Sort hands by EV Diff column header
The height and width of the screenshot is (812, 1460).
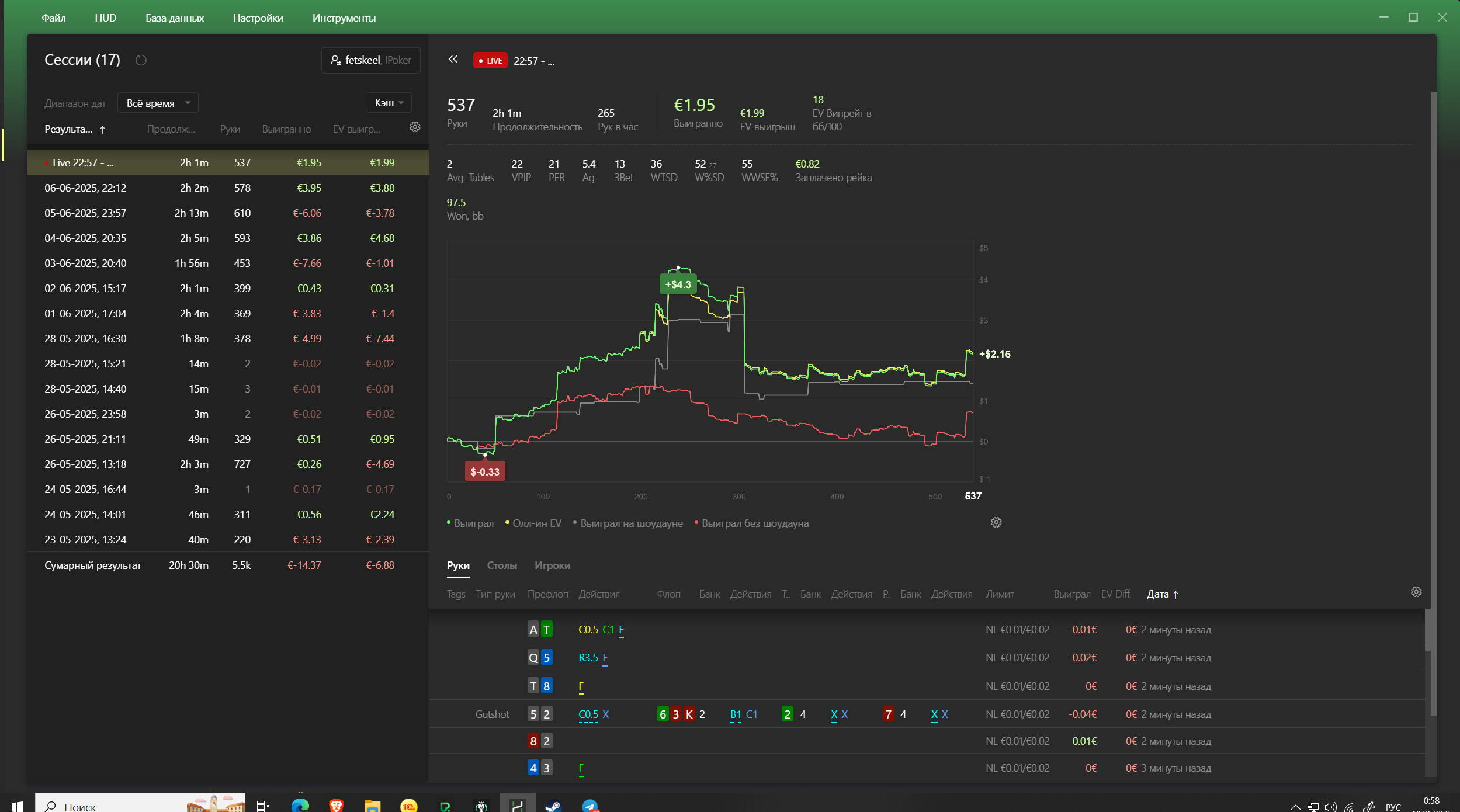pyautogui.click(x=1116, y=594)
